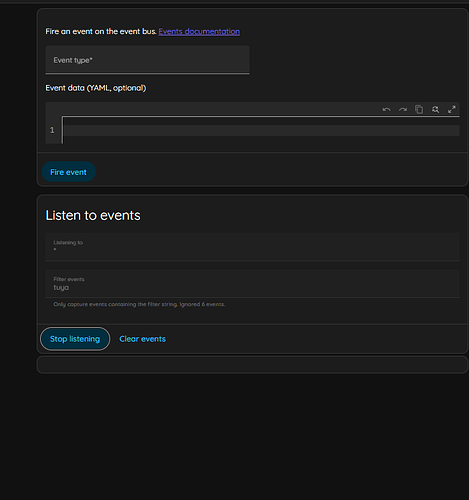Click the Filter events label text
This screenshot has height=500, width=469.
[x=69, y=279]
